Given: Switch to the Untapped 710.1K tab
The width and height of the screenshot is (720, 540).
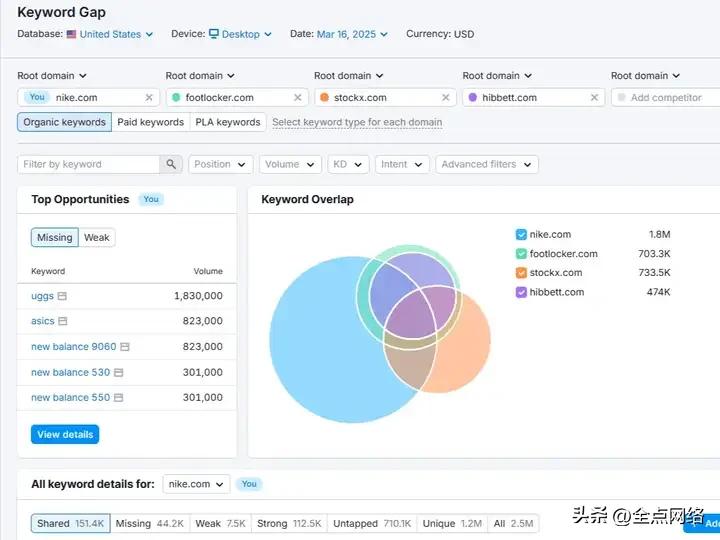Looking at the screenshot, I should point(372,523).
